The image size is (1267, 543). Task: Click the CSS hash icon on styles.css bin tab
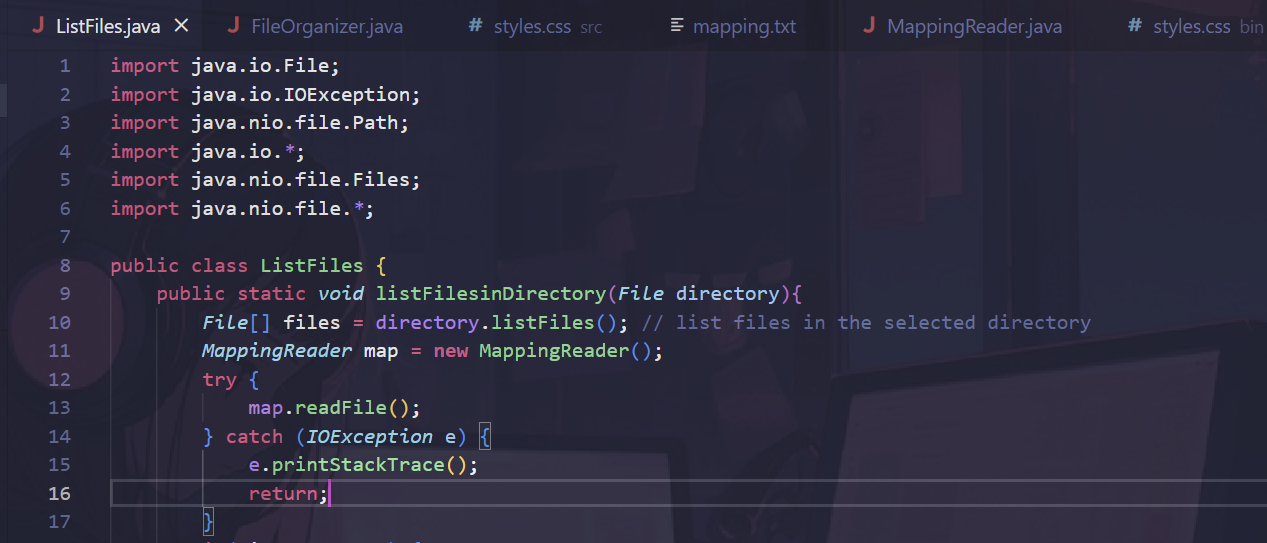pos(1135,26)
